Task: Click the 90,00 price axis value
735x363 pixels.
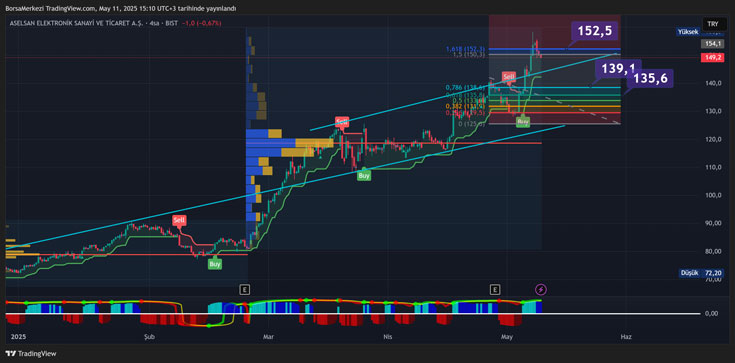Action: pos(713,223)
